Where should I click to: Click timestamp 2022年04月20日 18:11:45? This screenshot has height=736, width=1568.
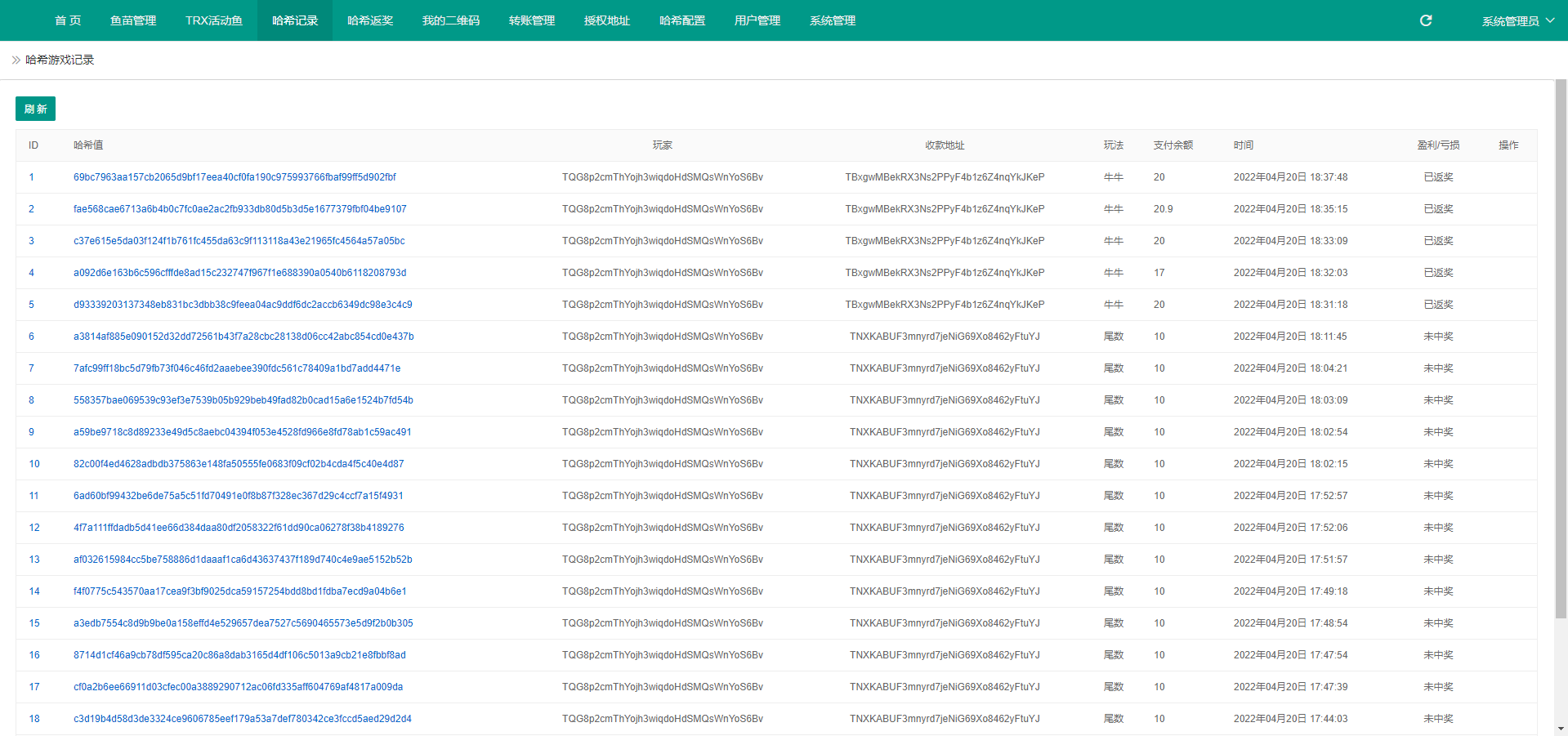point(1290,337)
